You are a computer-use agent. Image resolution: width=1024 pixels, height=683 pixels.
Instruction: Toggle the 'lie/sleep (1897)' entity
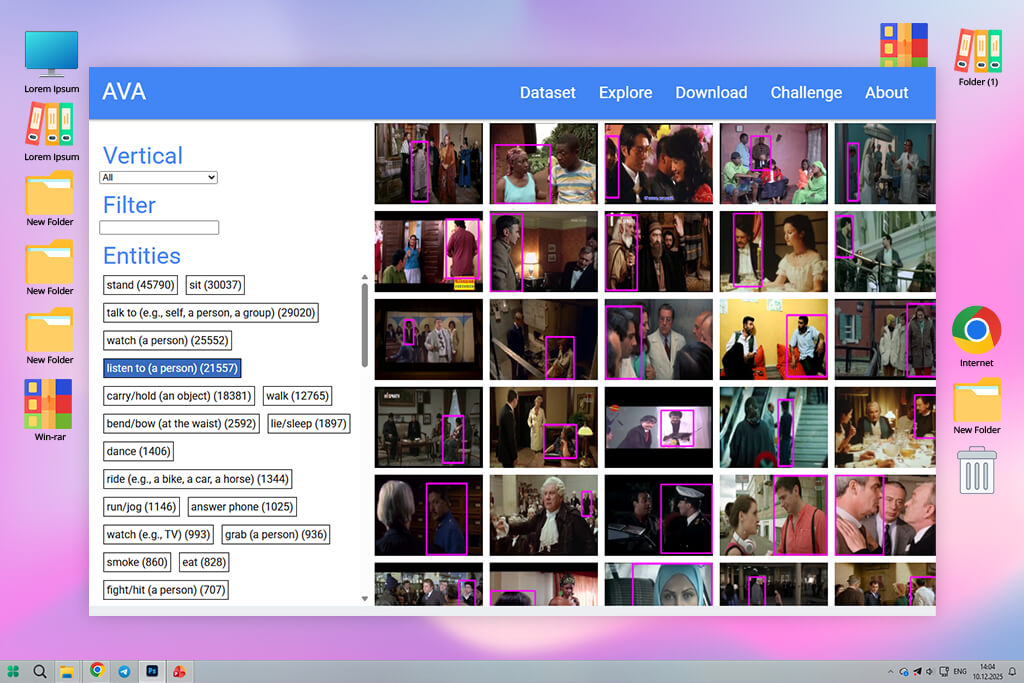308,424
